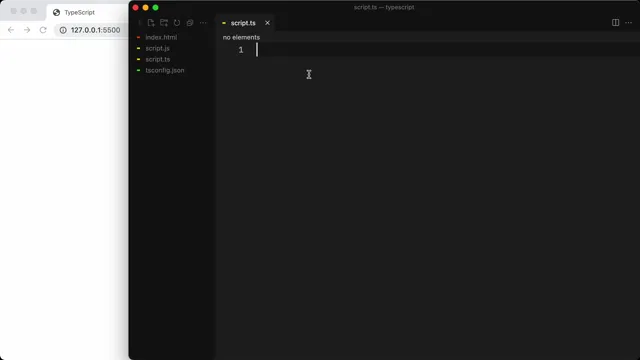Open explorer more actions ellipsis menu
The image size is (640, 360).
click(203, 23)
